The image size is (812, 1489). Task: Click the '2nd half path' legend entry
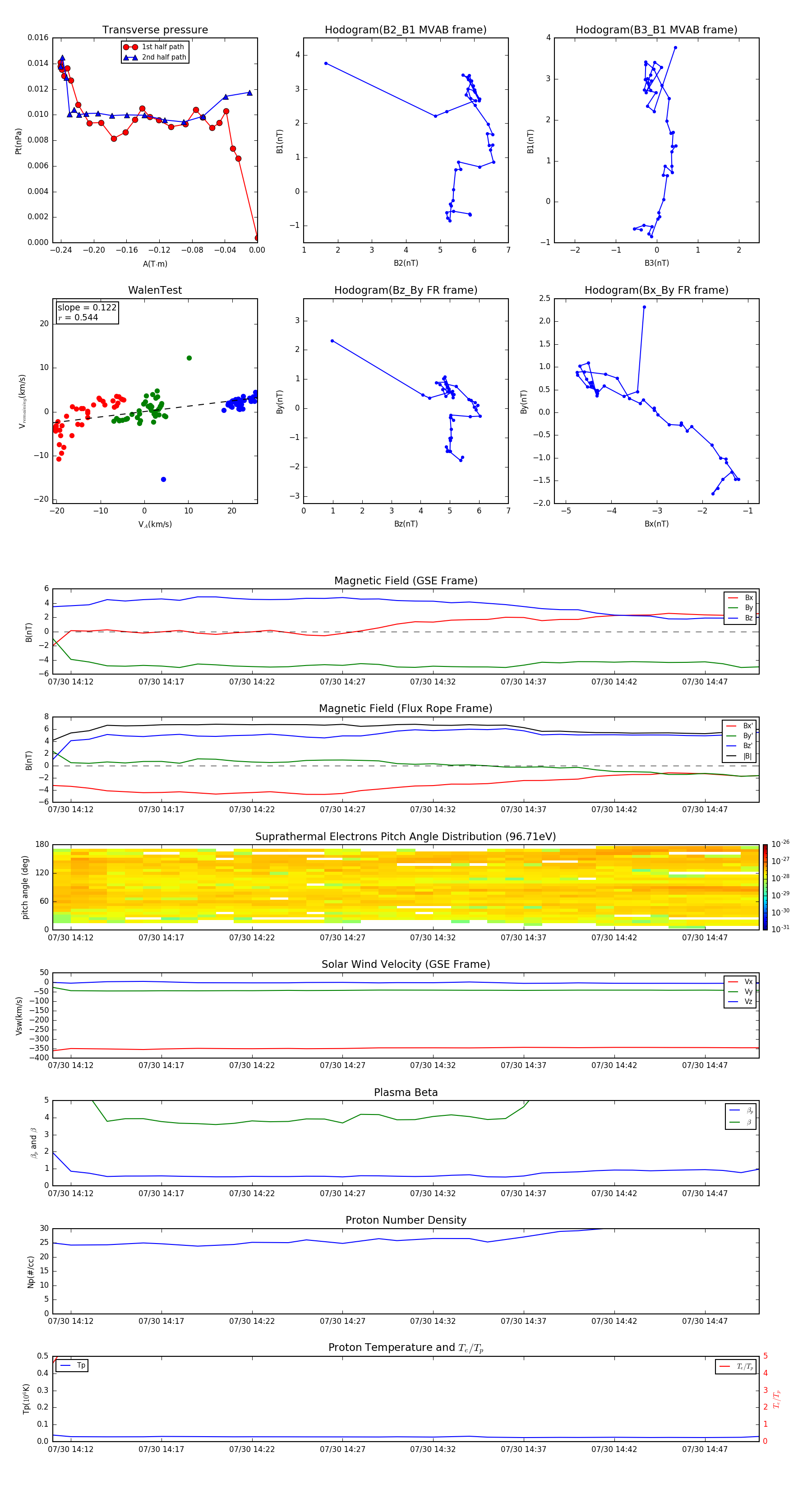click(155, 57)
